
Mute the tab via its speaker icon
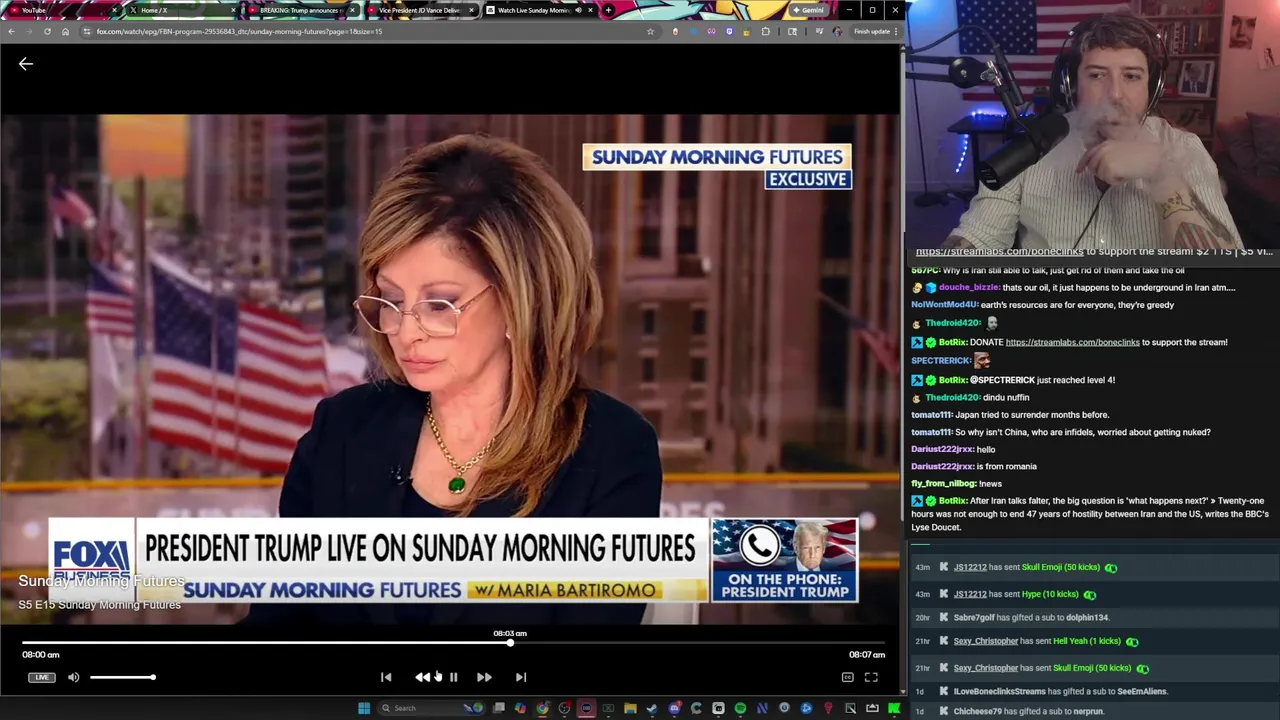577,10
